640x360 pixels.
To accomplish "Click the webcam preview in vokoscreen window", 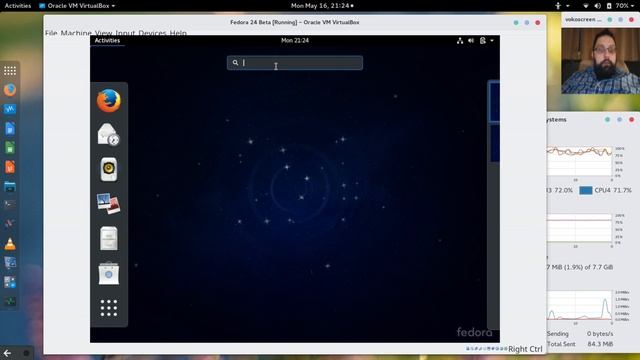I will pos(600,61).
